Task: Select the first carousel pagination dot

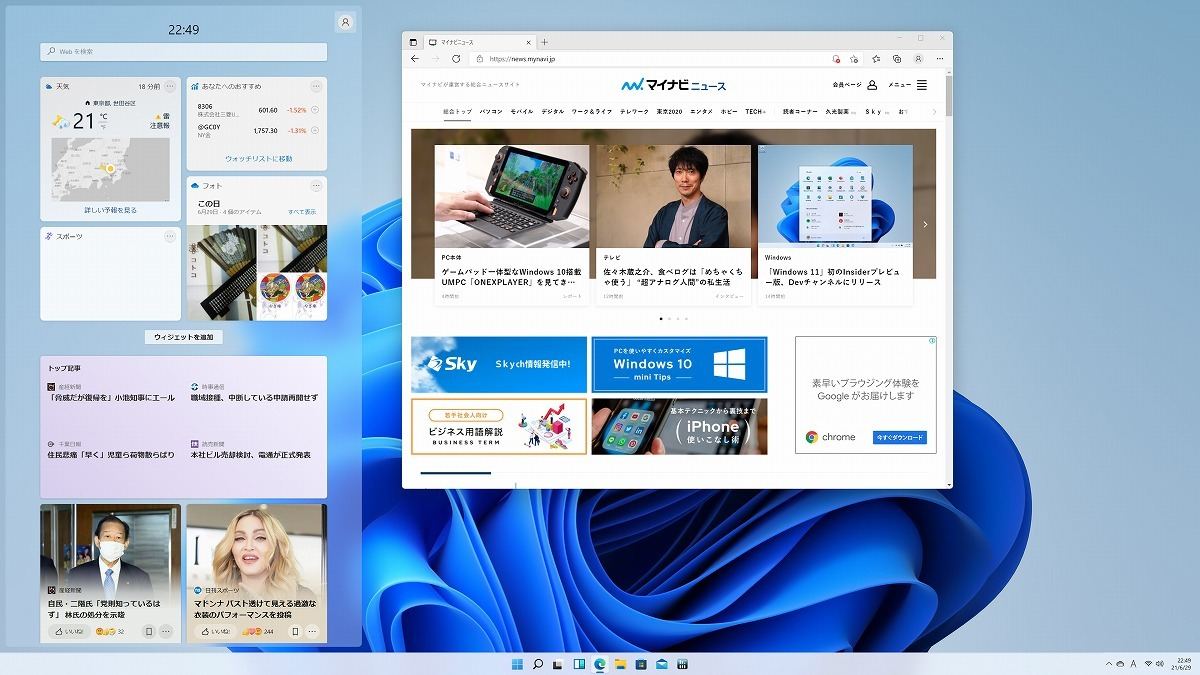Action: tap(661, 319)
